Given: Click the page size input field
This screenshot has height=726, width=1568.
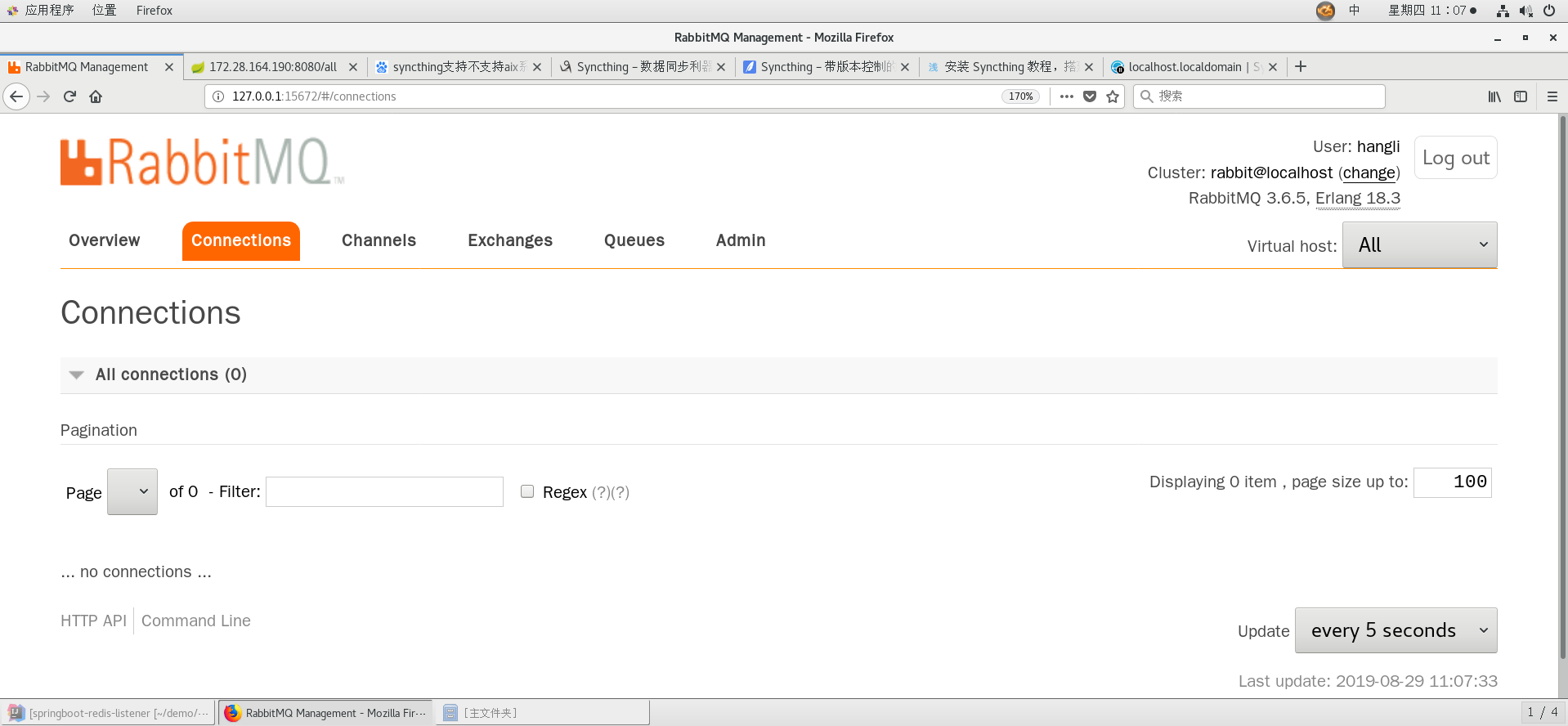Looking at the screenshot, I should (1453, 482).
